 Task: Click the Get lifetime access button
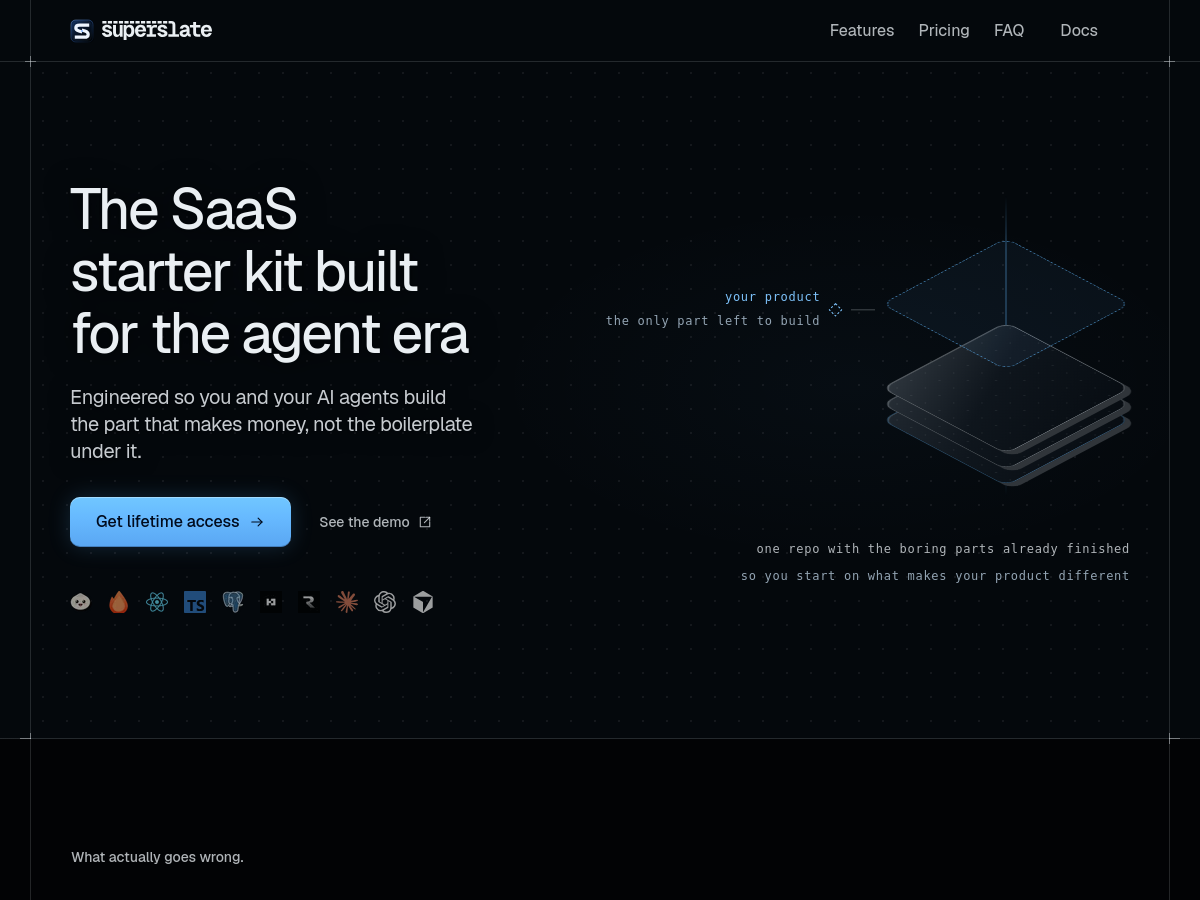tap(180, 522)
